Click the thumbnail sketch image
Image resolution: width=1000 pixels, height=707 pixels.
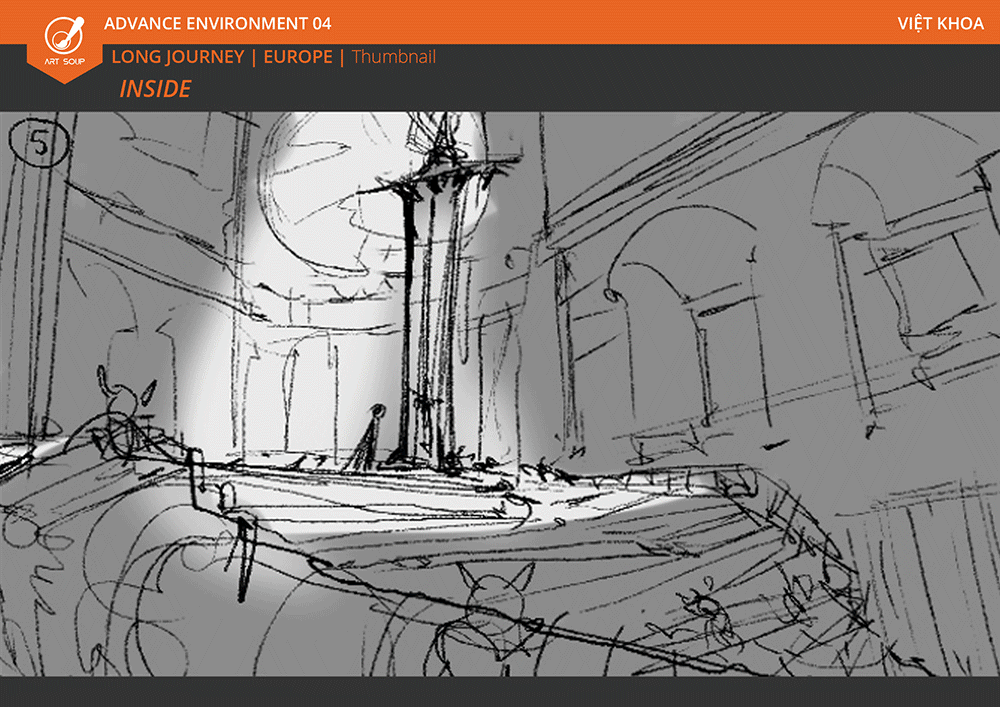(500, 394)
